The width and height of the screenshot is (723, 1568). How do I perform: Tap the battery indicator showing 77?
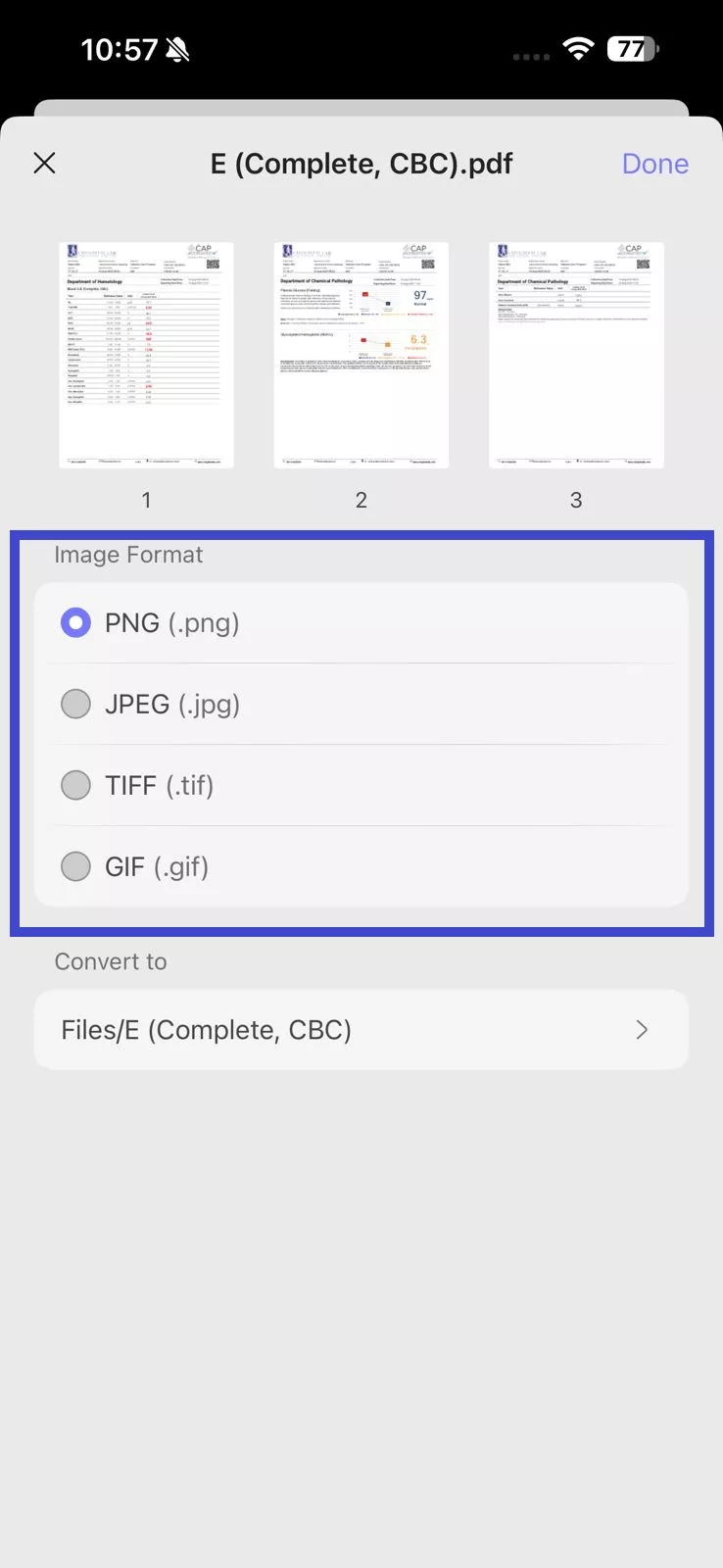[632, 48]
